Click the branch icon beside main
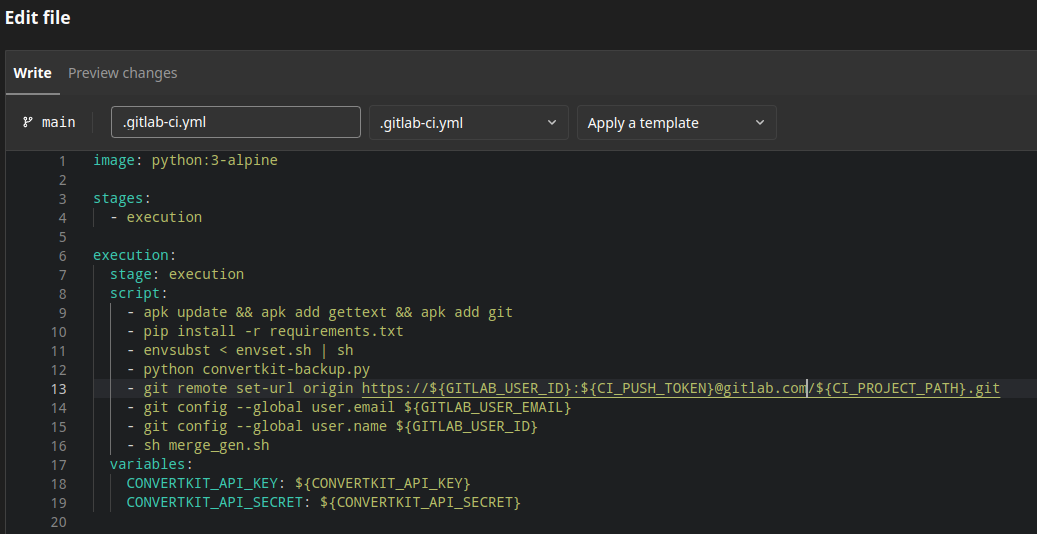This screenshot has height=534, width=1037. pyautogui.click(x=28, y=122)
